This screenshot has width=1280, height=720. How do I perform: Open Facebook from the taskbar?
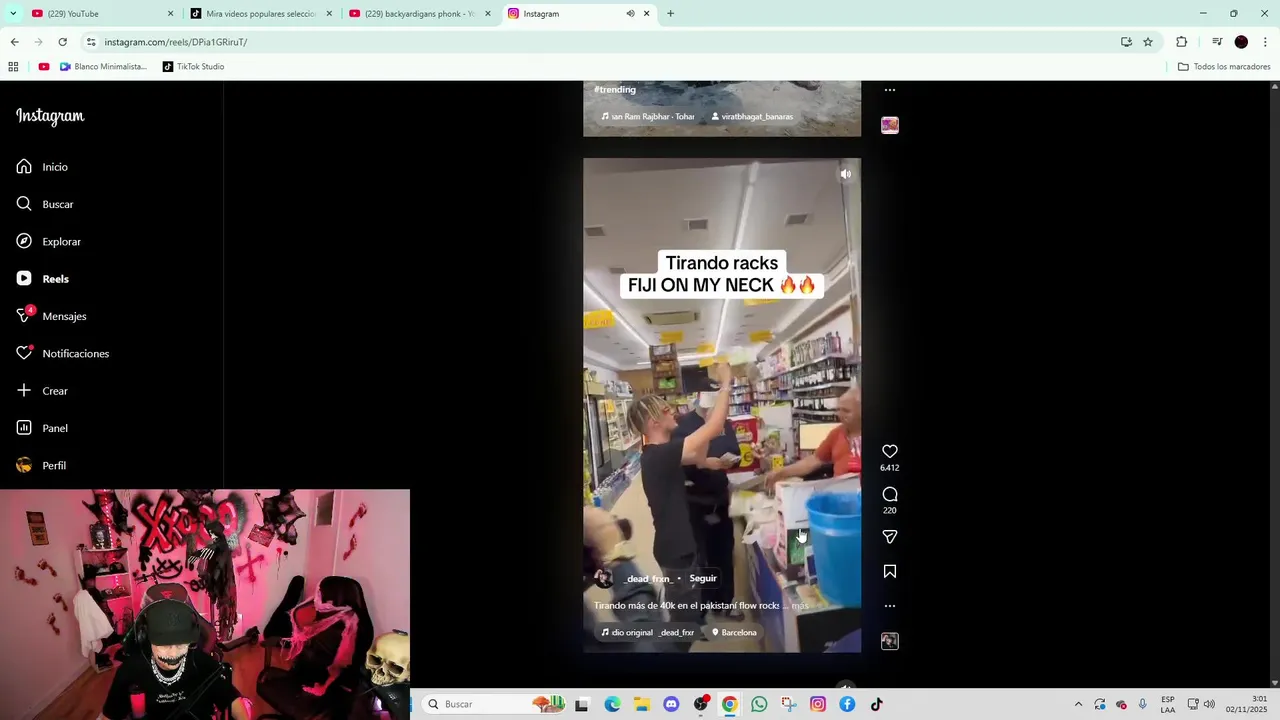(x=847, y=704)
